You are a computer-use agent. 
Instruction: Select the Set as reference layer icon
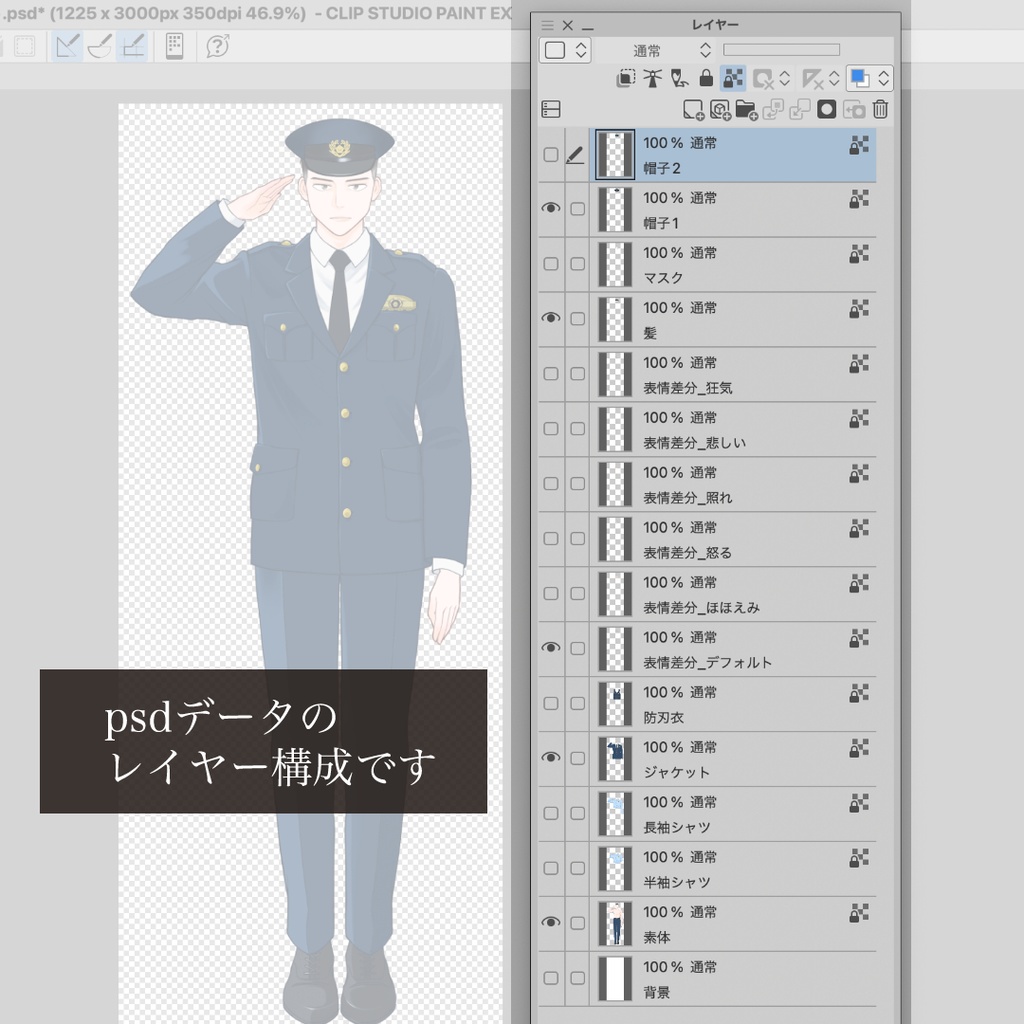[653, 78]
